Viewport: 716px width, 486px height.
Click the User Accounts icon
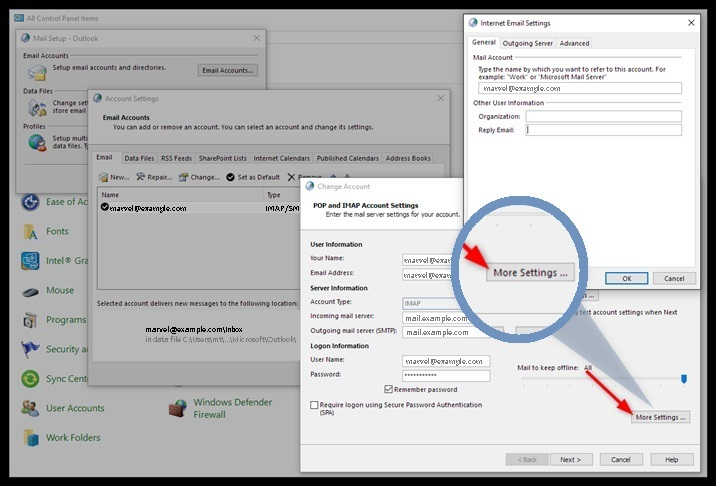[30, 408]
